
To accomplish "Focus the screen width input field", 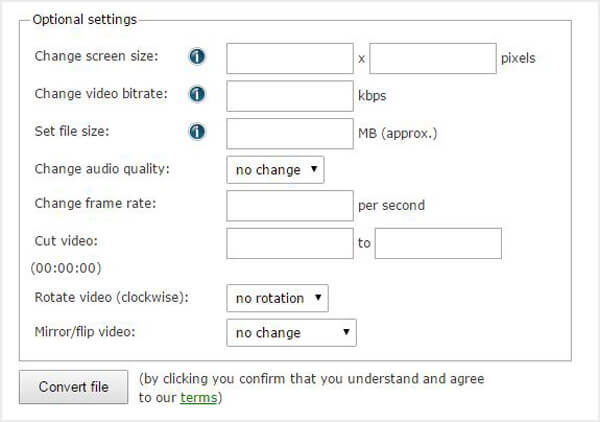I will tap(290, 58).
